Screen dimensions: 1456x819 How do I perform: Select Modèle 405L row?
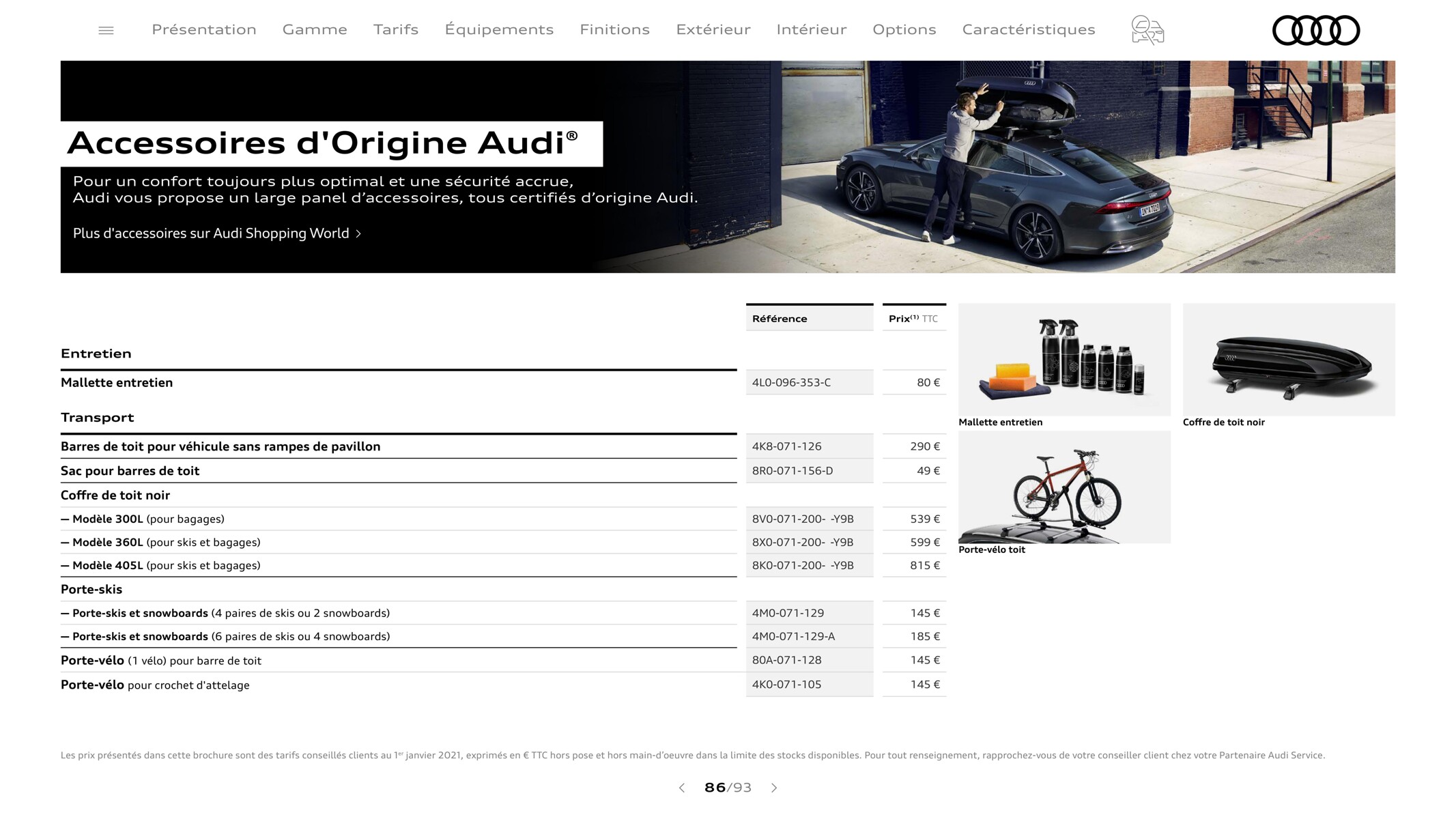(x=399, y=565)
